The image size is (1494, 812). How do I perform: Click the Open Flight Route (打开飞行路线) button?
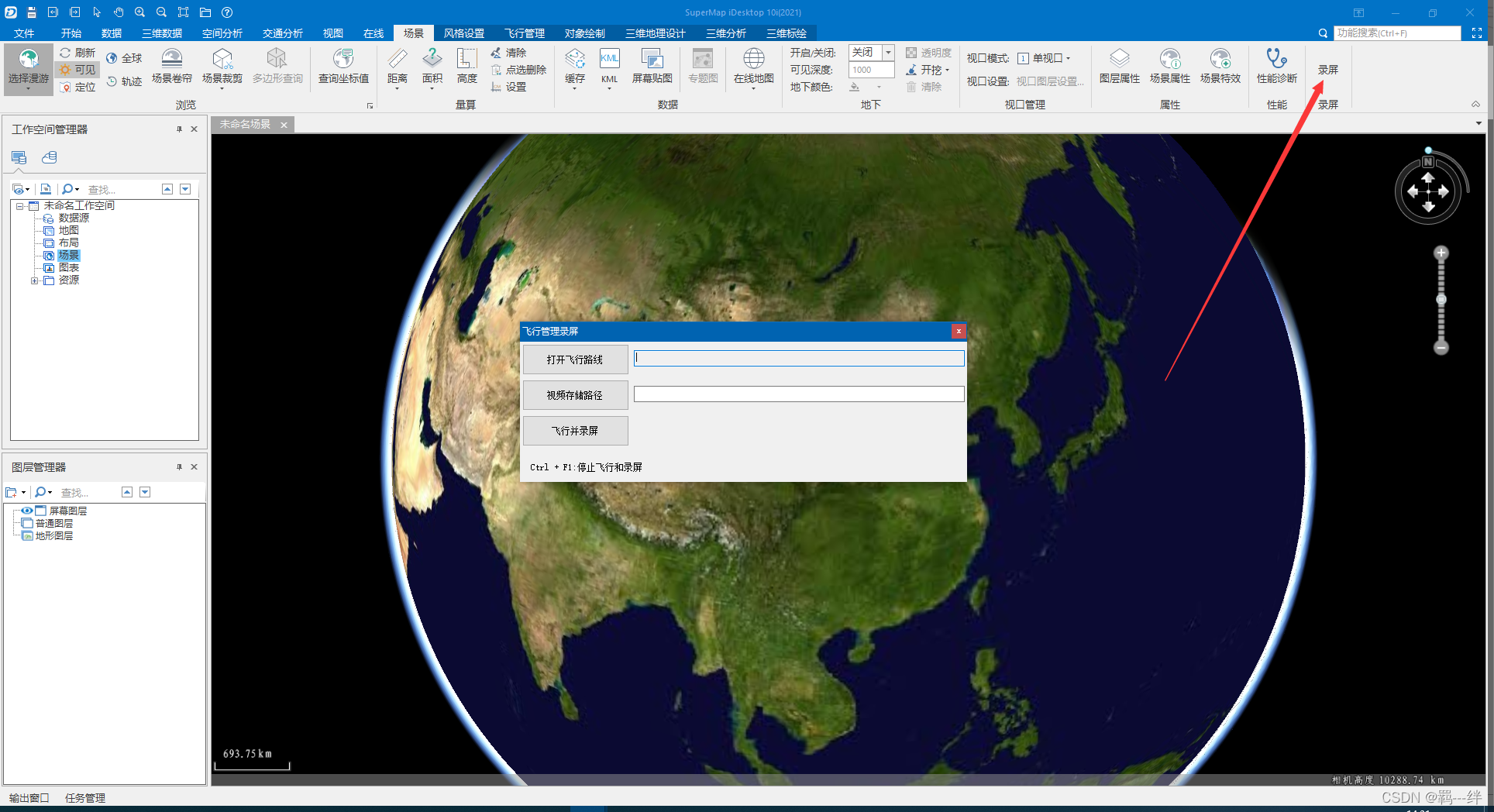[x=575, y=360]
